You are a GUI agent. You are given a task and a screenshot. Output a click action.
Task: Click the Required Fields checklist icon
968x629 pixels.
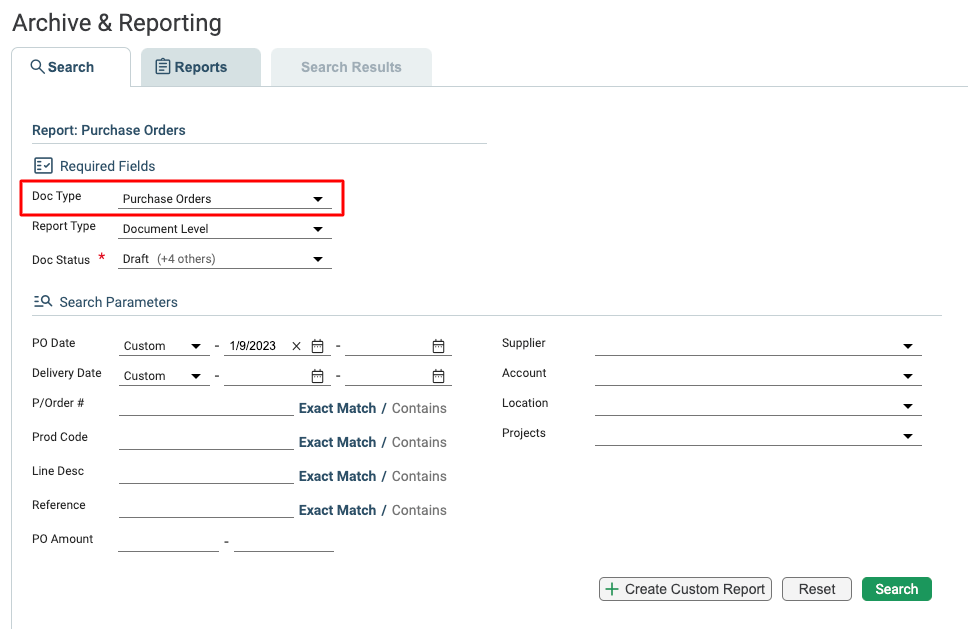[x=43, y=165]
